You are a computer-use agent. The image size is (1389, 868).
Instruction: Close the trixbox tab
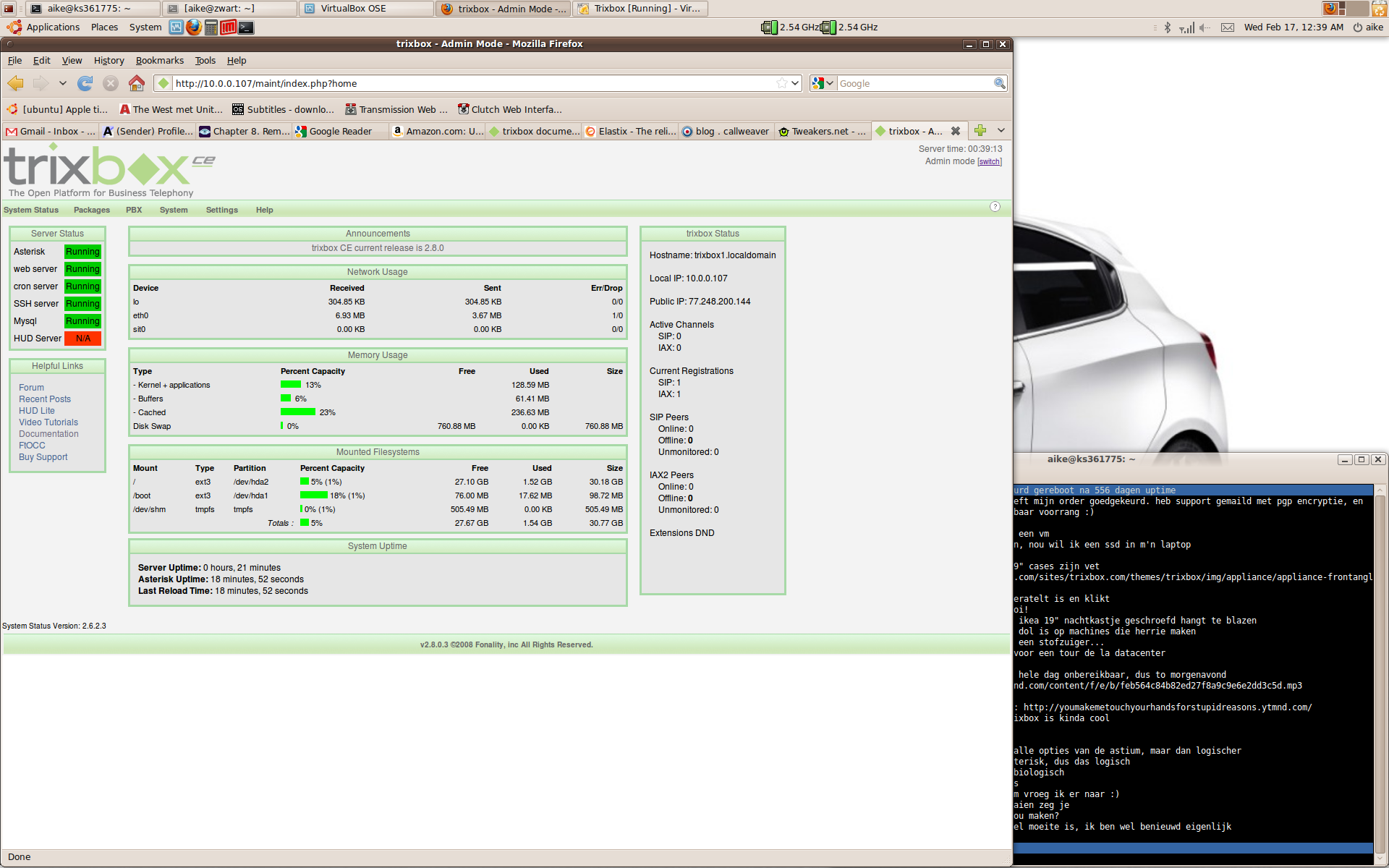point(956,131)
